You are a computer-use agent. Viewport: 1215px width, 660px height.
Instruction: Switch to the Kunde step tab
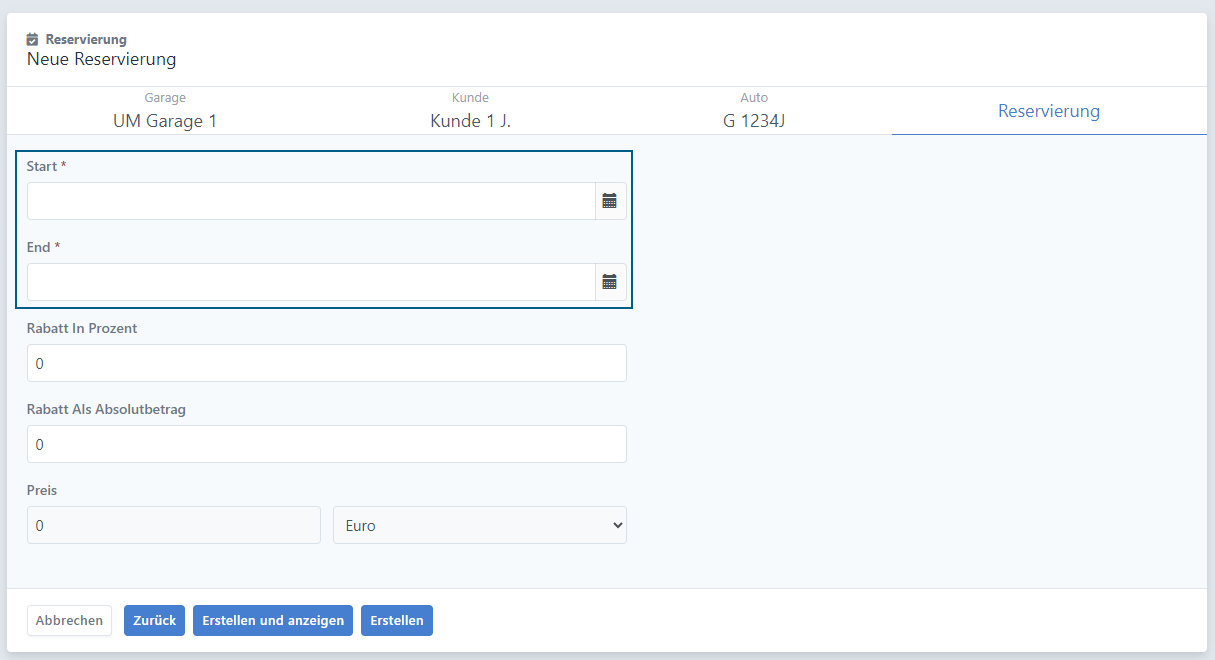click(470, 111)
